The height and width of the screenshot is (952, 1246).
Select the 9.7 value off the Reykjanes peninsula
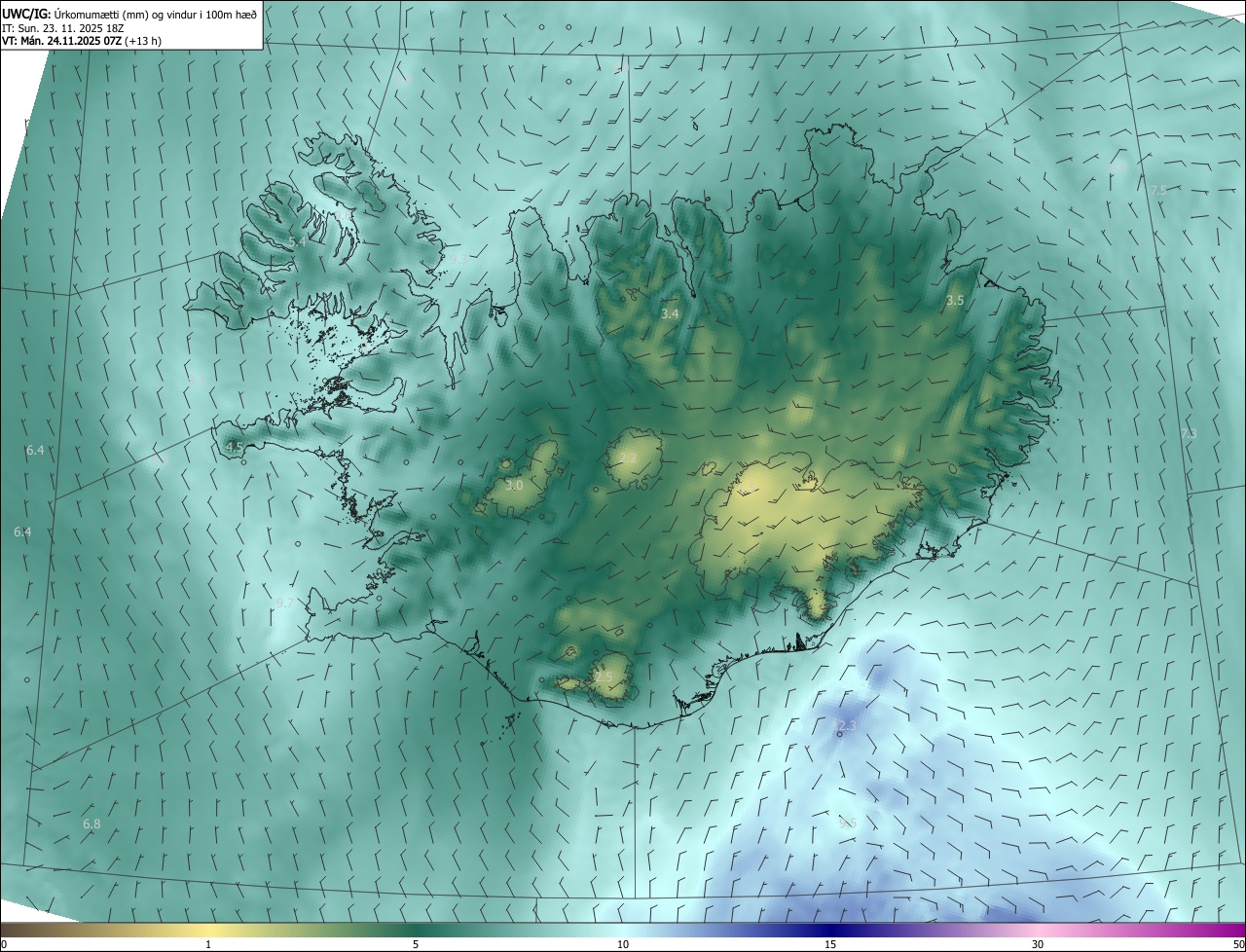(284, 604)
